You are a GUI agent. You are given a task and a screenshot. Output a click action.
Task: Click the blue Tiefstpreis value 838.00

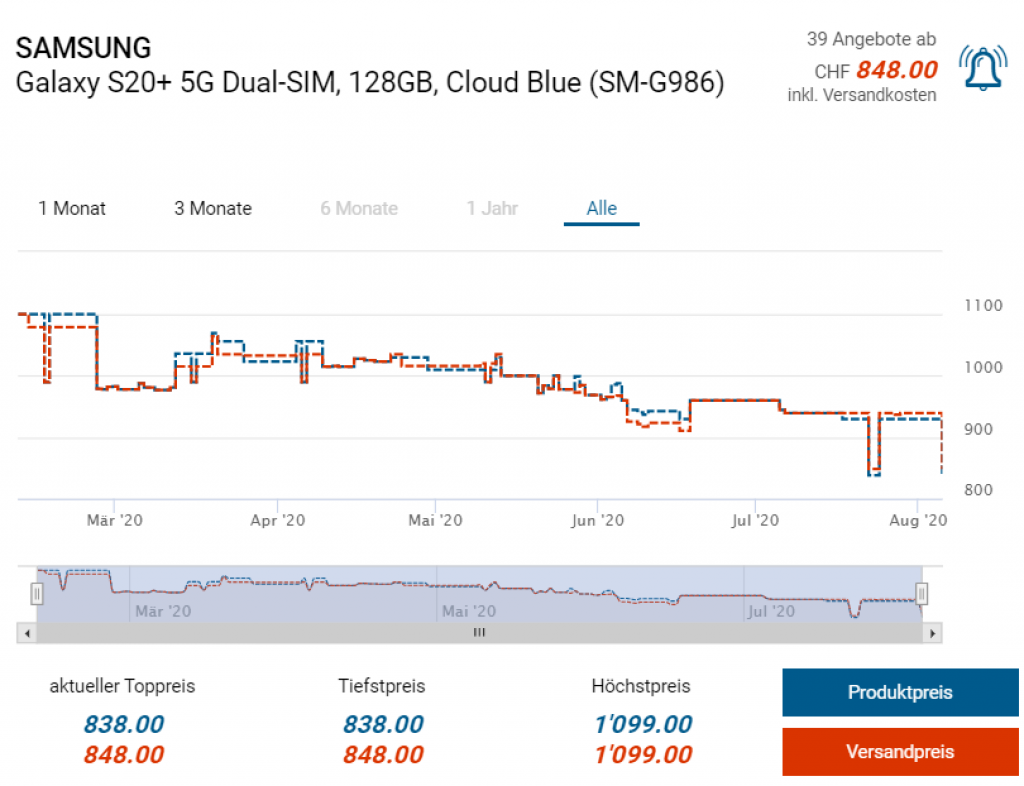coord(383,724)
